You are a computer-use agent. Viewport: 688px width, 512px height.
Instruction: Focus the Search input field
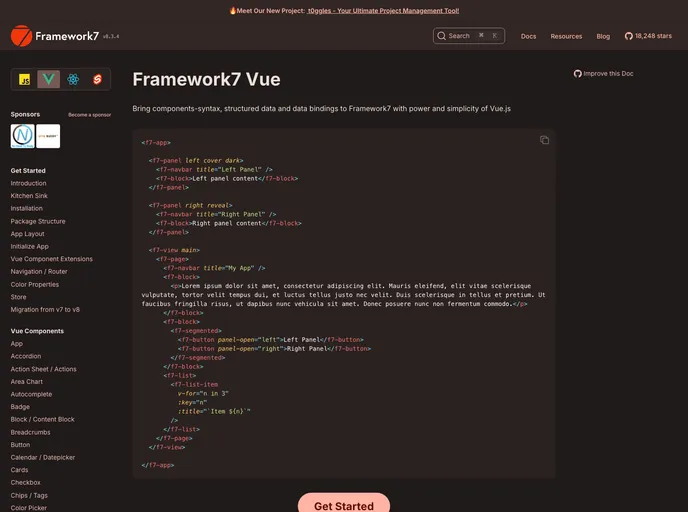(x=469, y=36)
